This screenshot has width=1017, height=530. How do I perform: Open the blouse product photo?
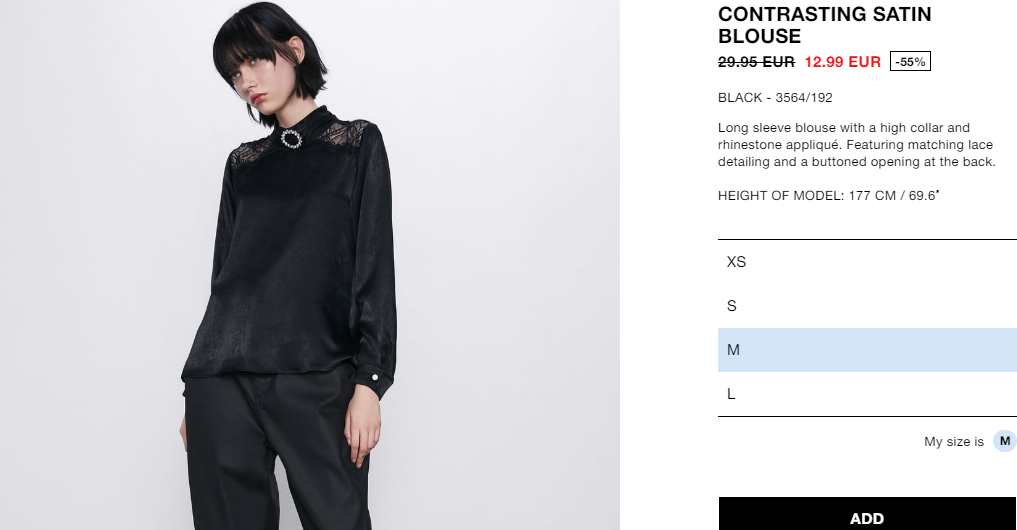[x=310, y=265]
